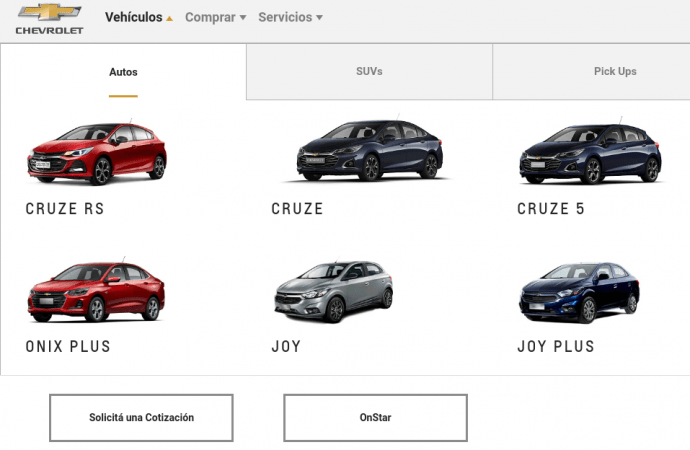The width and height of the screenshot is (690, 450).
Task: Open the blue Cruze 5 hatchback image
Action: [591, 151]
